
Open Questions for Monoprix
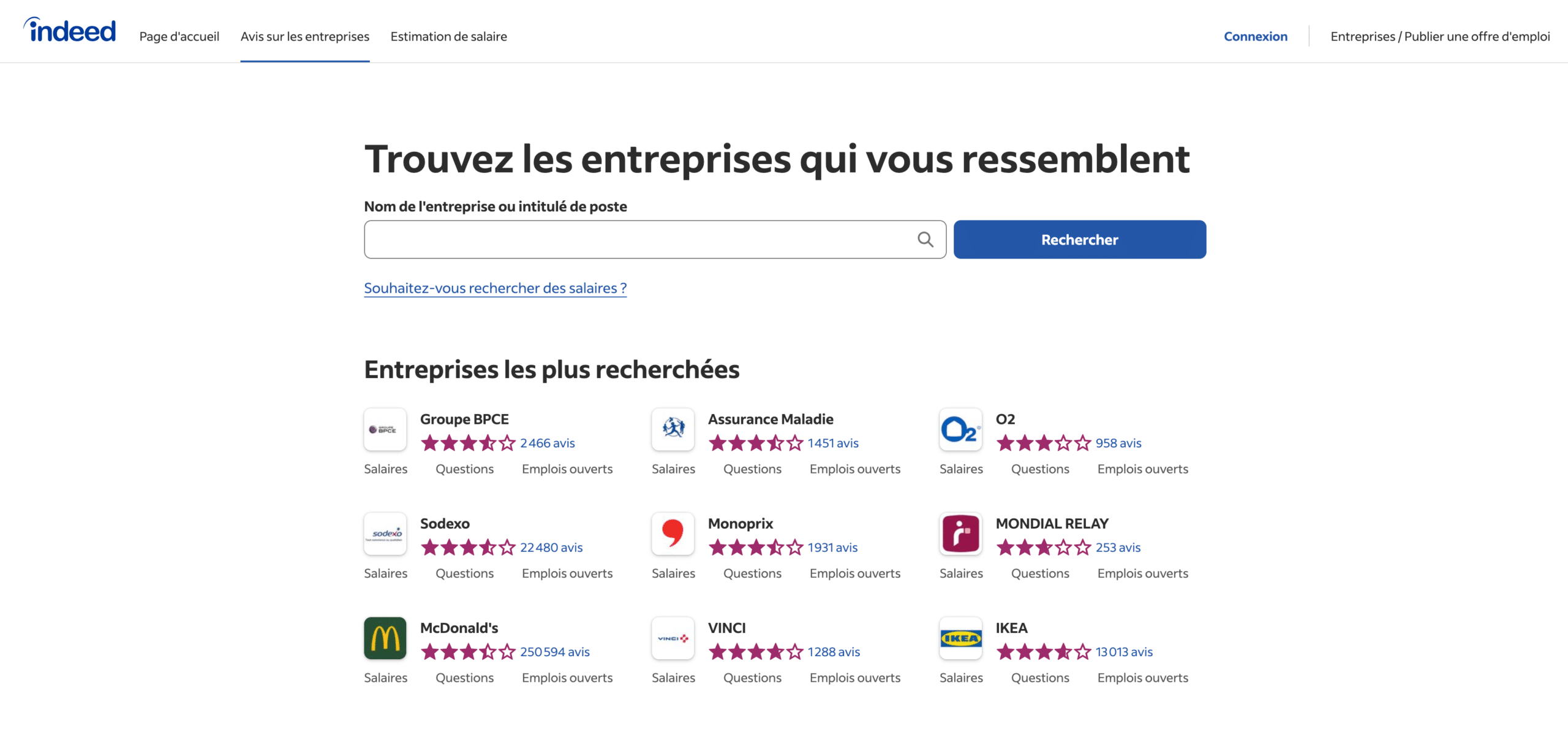pos(753,573)
